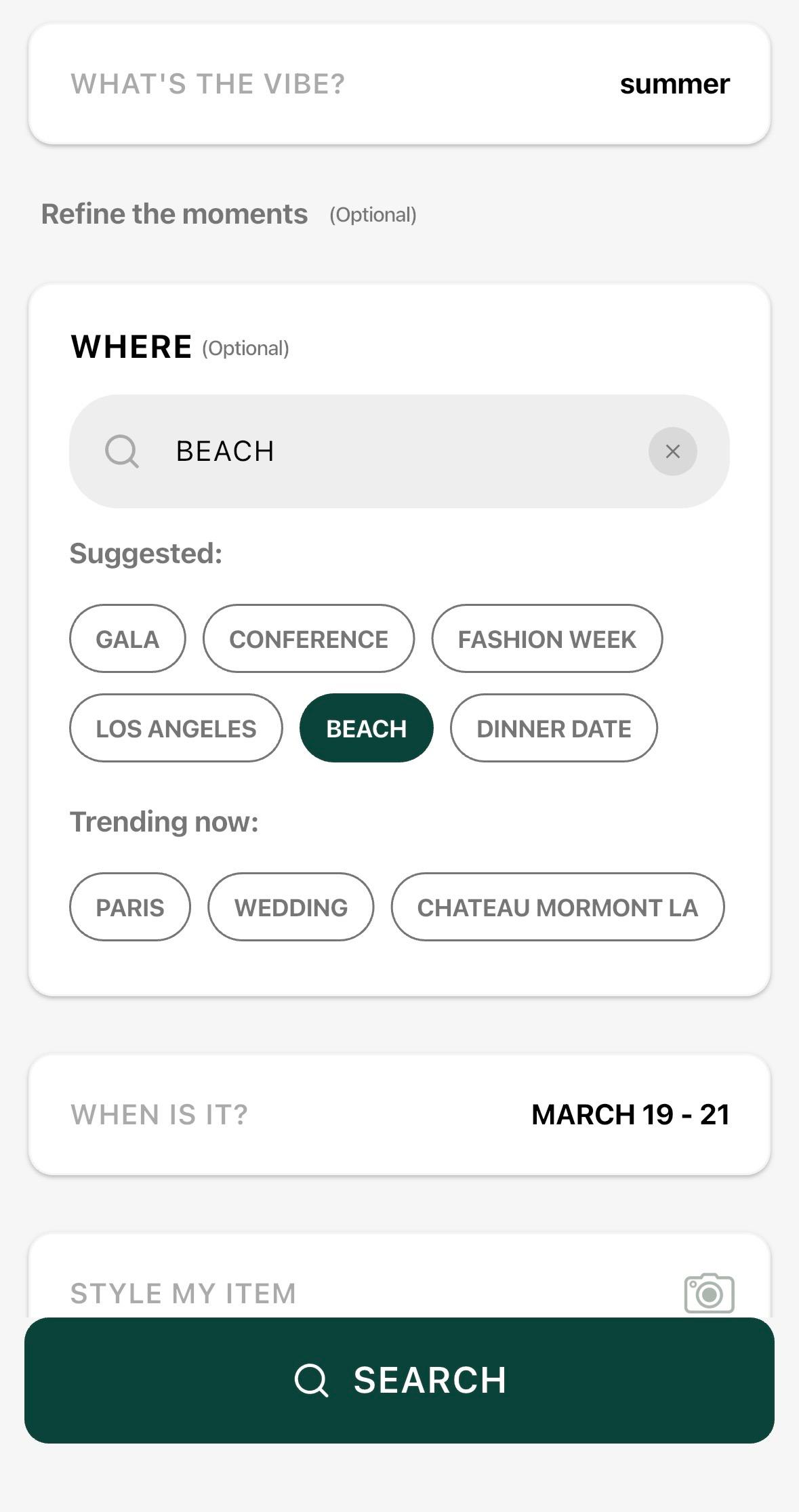Toggle the CONFERENCE suggestion chip
The image size is (799, 1512).
tap(308, 638)
